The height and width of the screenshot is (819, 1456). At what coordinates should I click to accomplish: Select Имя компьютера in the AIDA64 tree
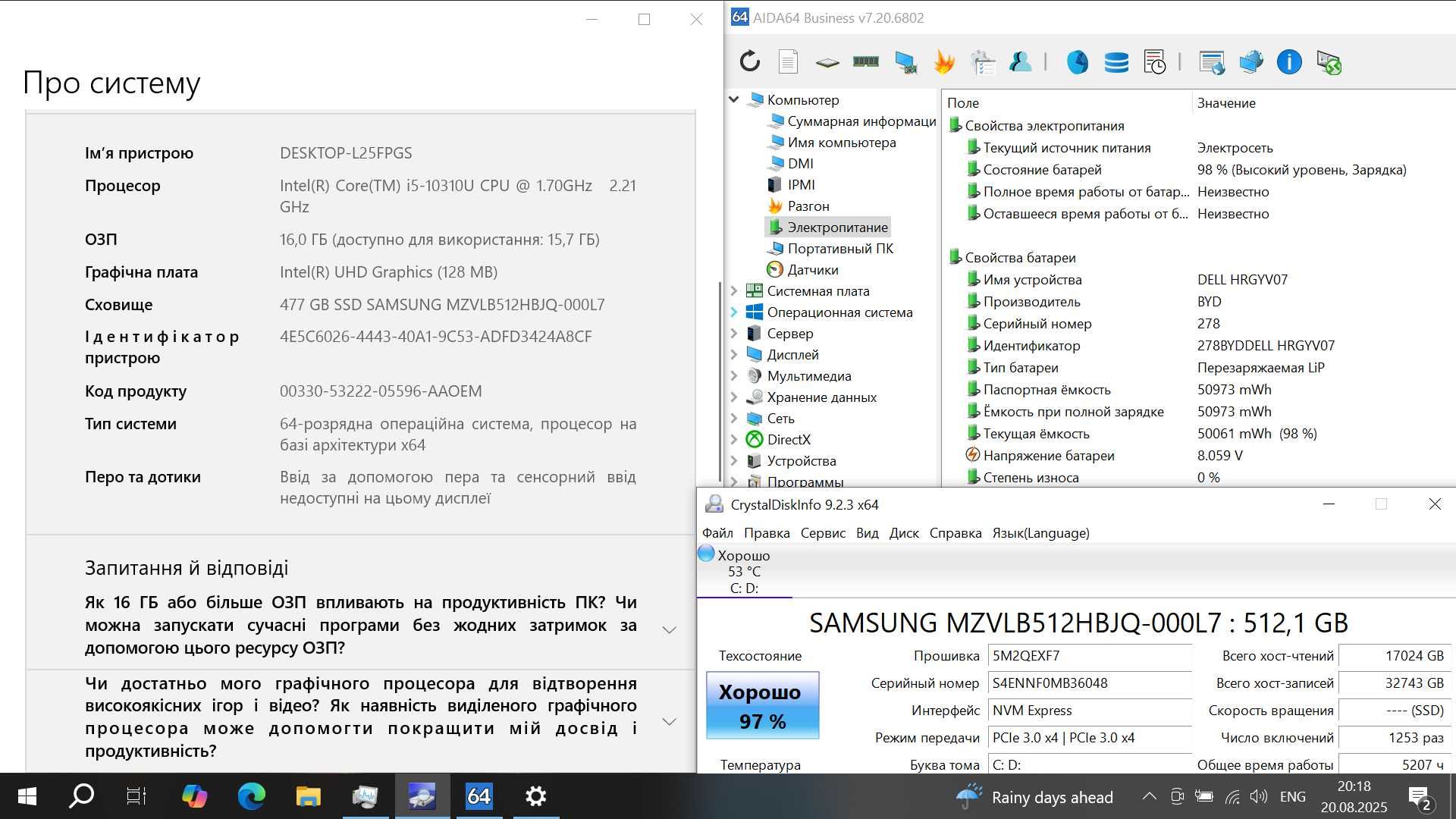833,142
